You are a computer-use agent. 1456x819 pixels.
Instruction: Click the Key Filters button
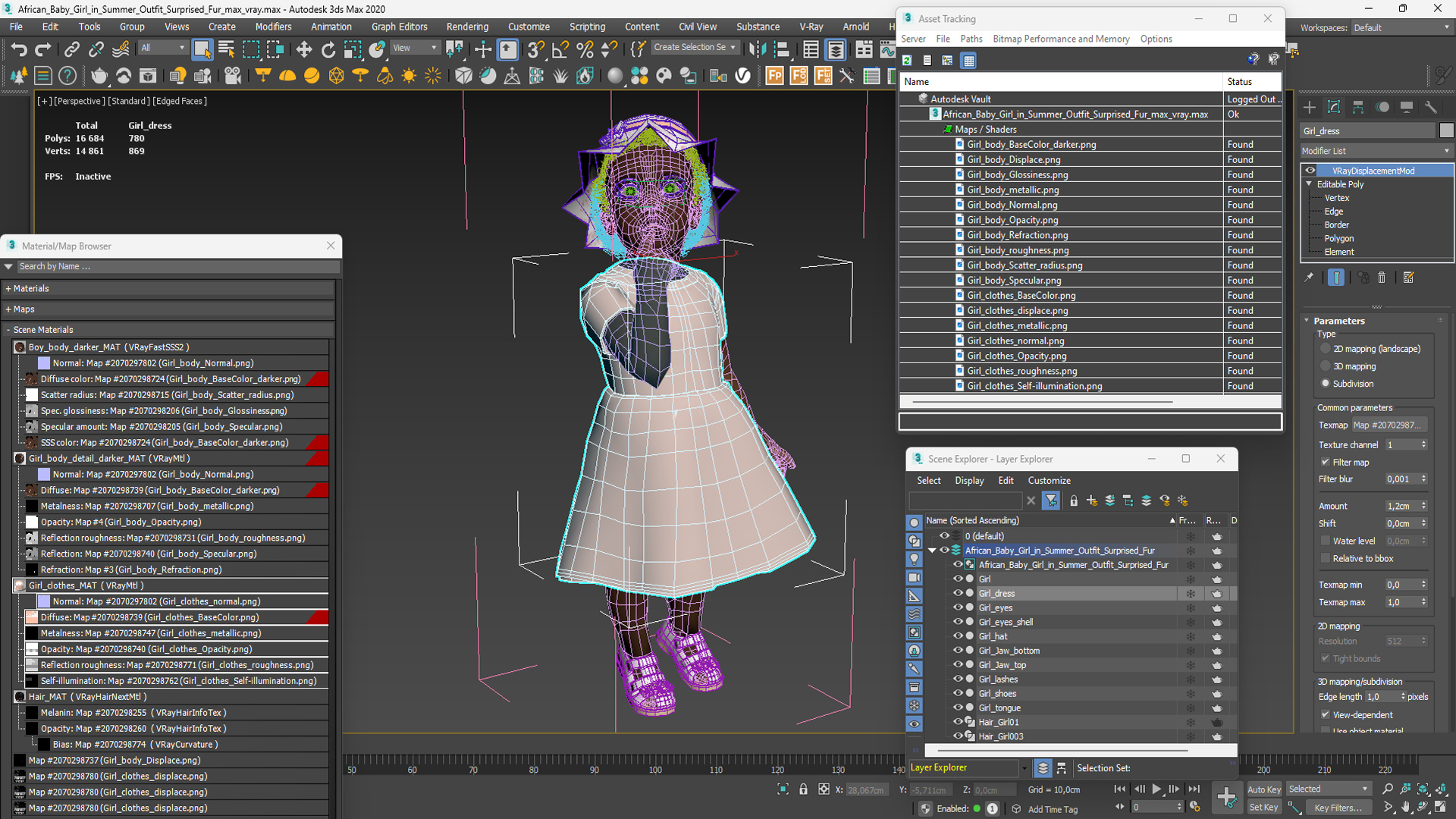pos(1338,808)
